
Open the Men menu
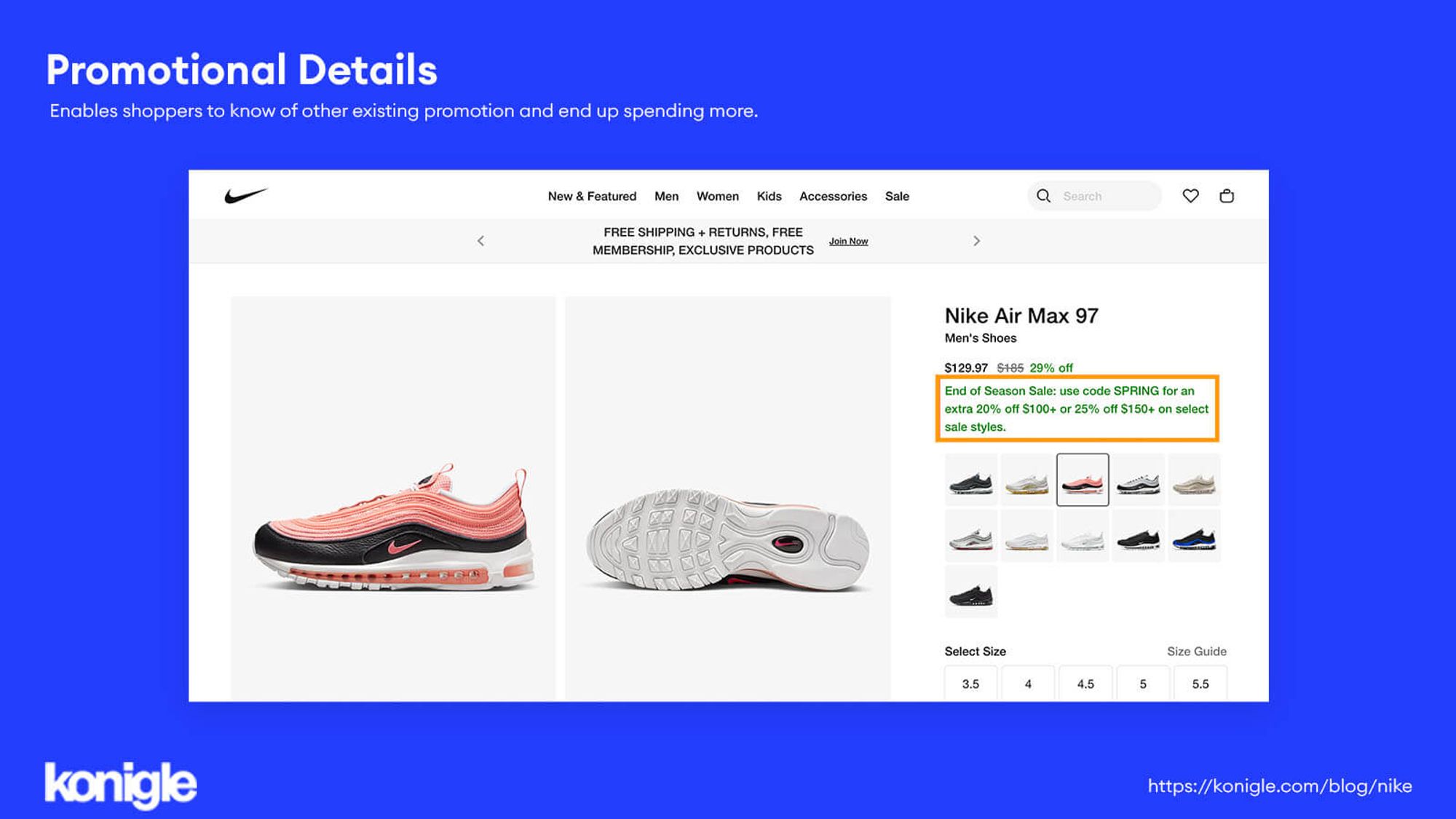(666, 197)
